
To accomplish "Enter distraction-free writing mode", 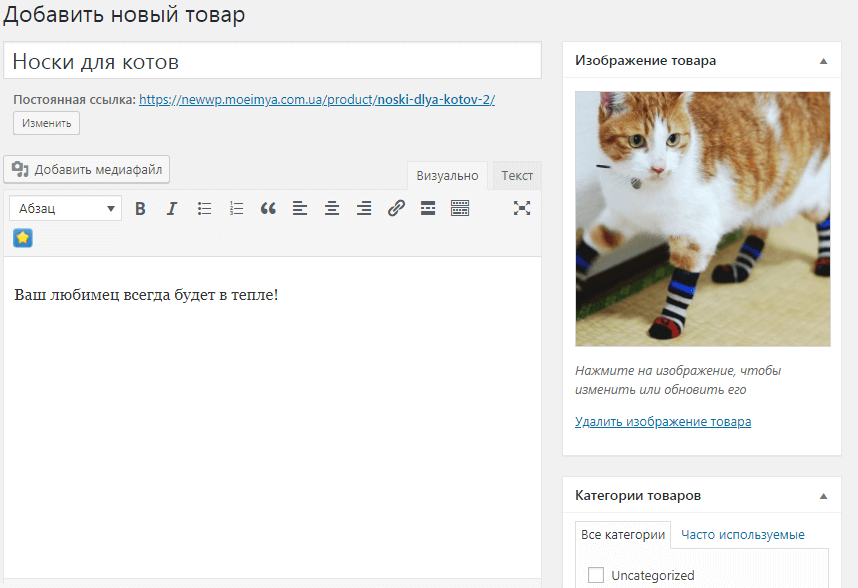I will (521, 208).
